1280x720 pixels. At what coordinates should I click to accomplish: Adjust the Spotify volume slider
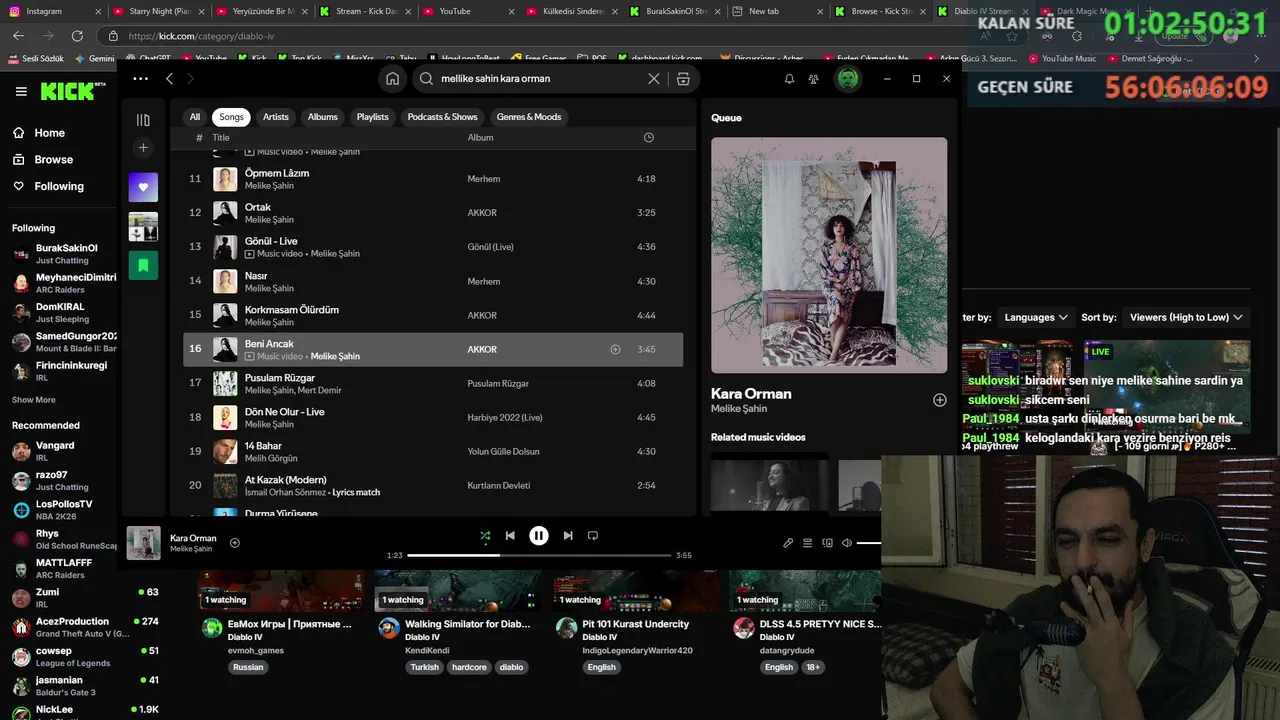tap(869, 543)
